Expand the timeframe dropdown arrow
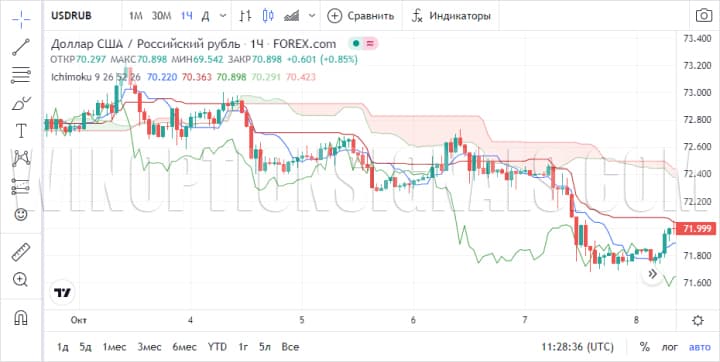The height and width of the screenshot is (362, 720). (223, 16)
